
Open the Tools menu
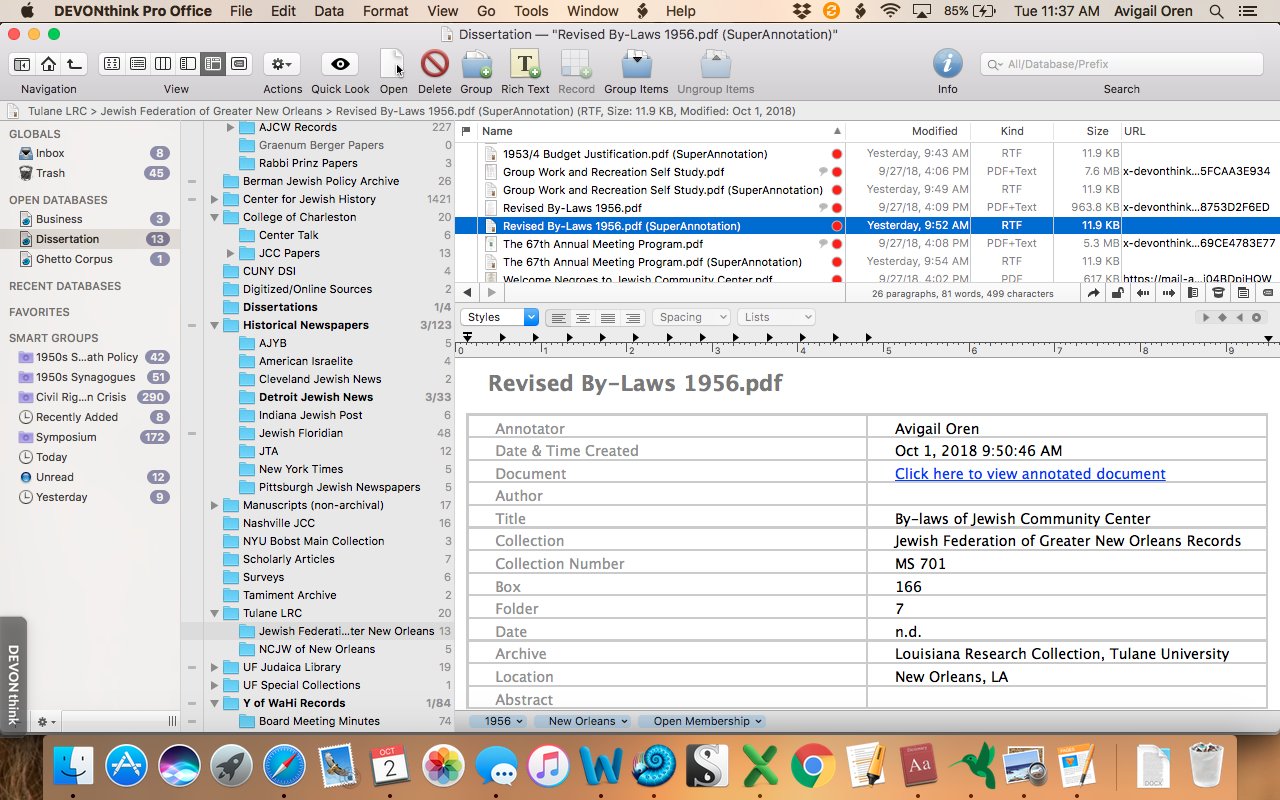(531, 11)
